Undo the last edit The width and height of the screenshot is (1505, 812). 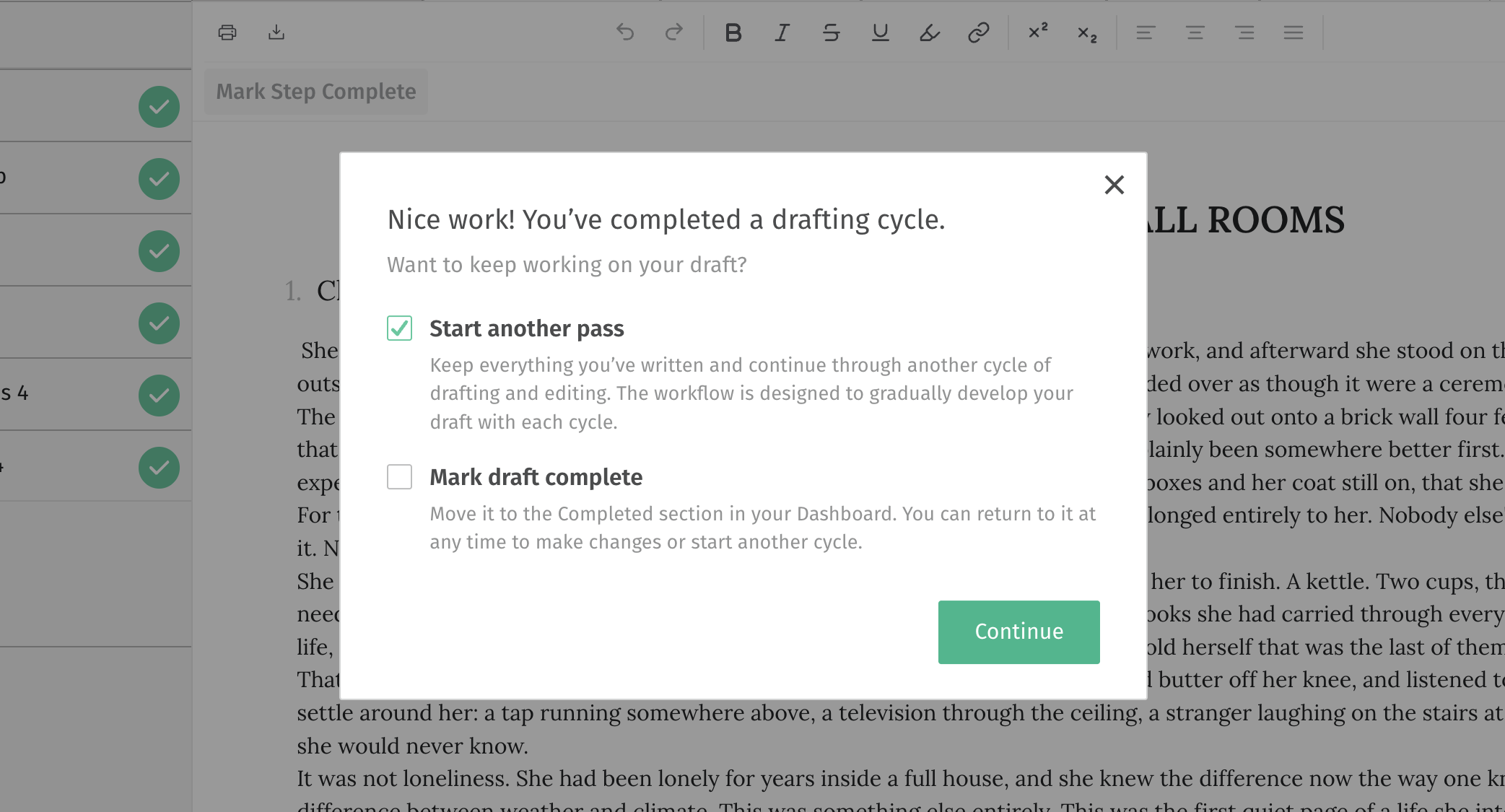click(625, 32)
